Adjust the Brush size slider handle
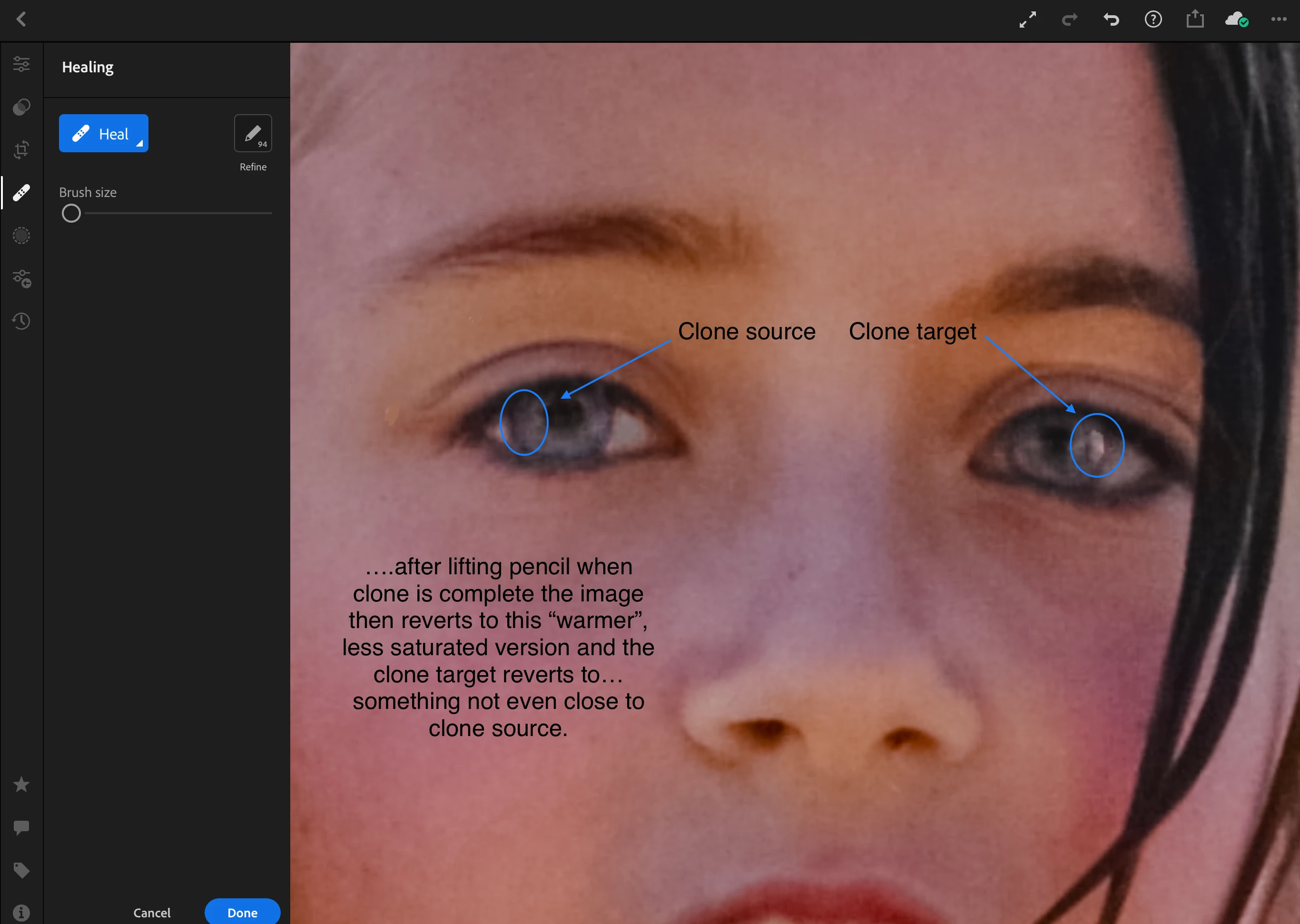The height and width of the screenshot is (924, 1300). [x=71, y=213]
